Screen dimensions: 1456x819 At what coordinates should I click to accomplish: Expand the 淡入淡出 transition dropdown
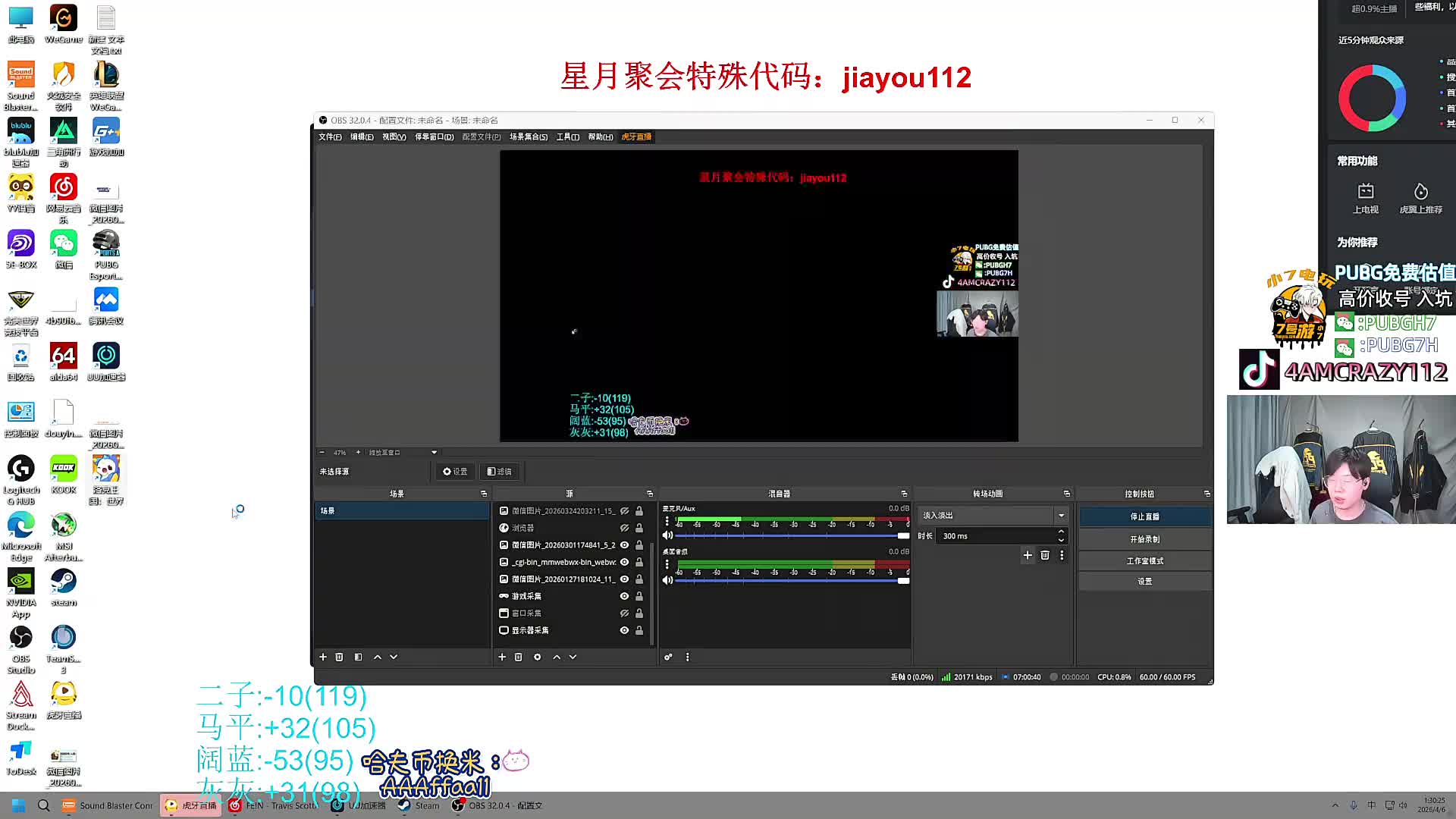pyautogui.click(x=1061, y=515)
